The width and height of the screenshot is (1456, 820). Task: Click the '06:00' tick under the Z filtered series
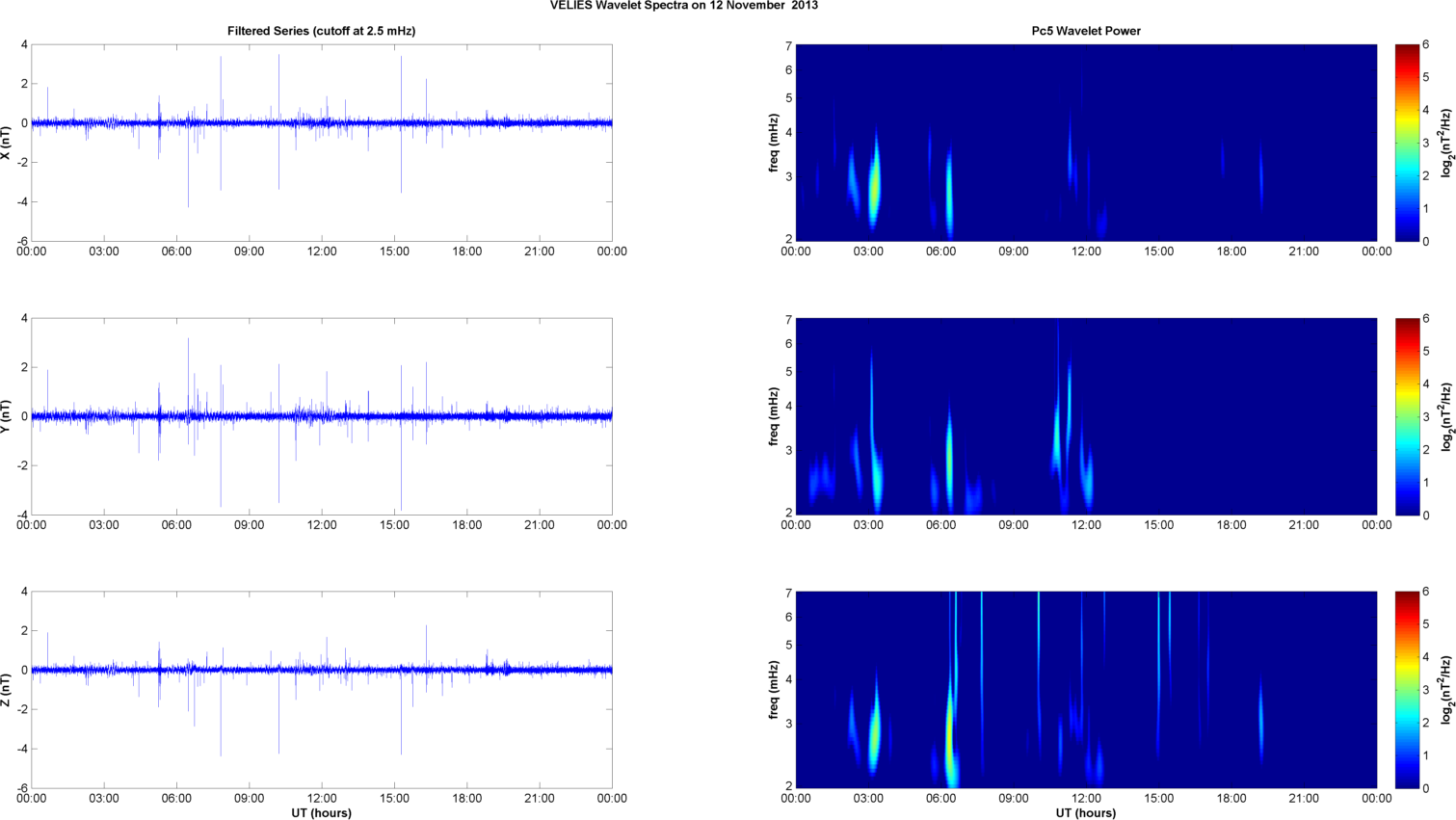pos(176,798)
